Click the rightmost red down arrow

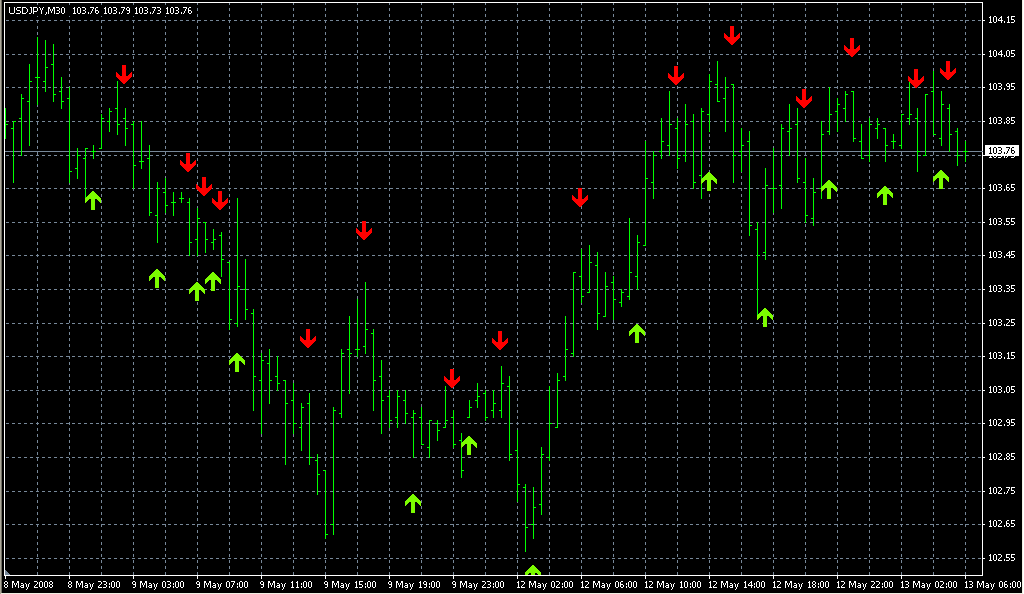(947, 70)
